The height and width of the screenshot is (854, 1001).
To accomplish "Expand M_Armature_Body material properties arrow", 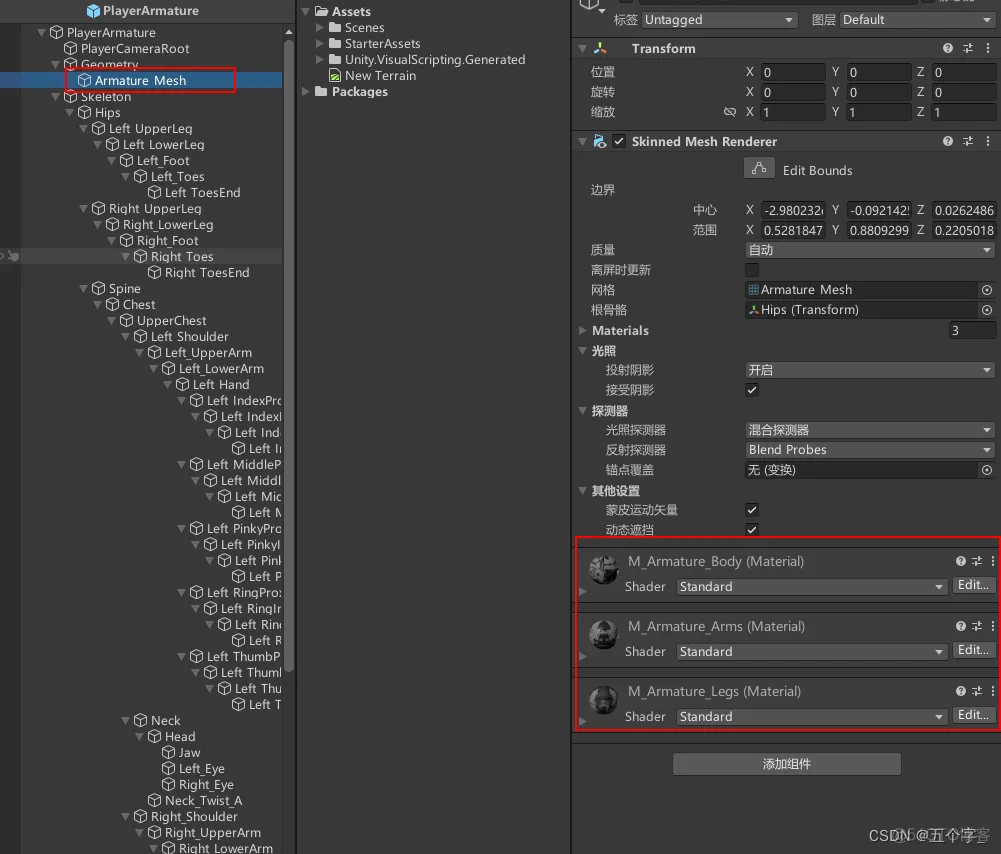I will click(x=582, y=592).
